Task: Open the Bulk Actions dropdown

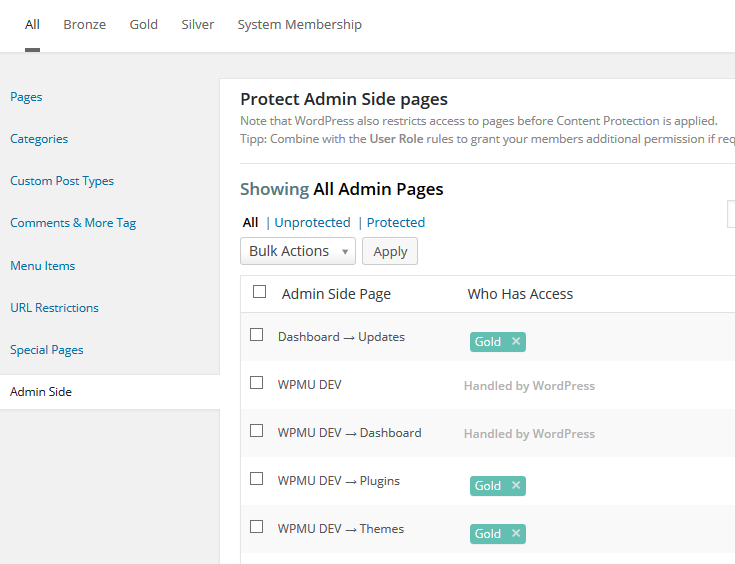Action: pos(298,251)
